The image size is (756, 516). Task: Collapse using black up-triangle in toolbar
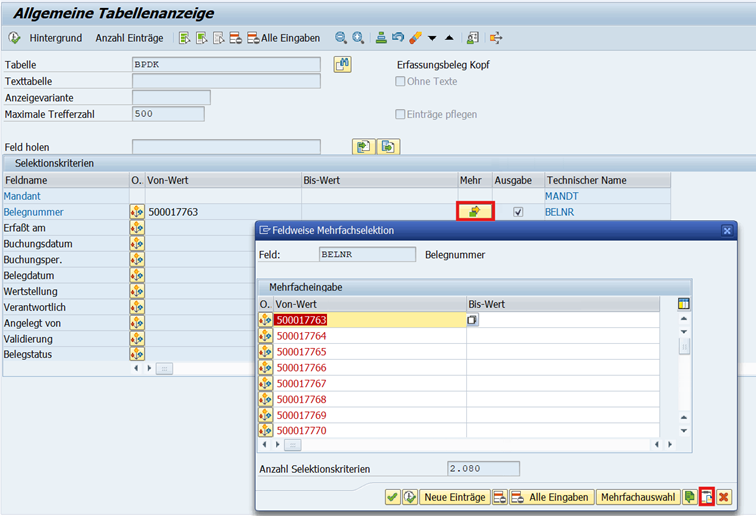point(449,38)
